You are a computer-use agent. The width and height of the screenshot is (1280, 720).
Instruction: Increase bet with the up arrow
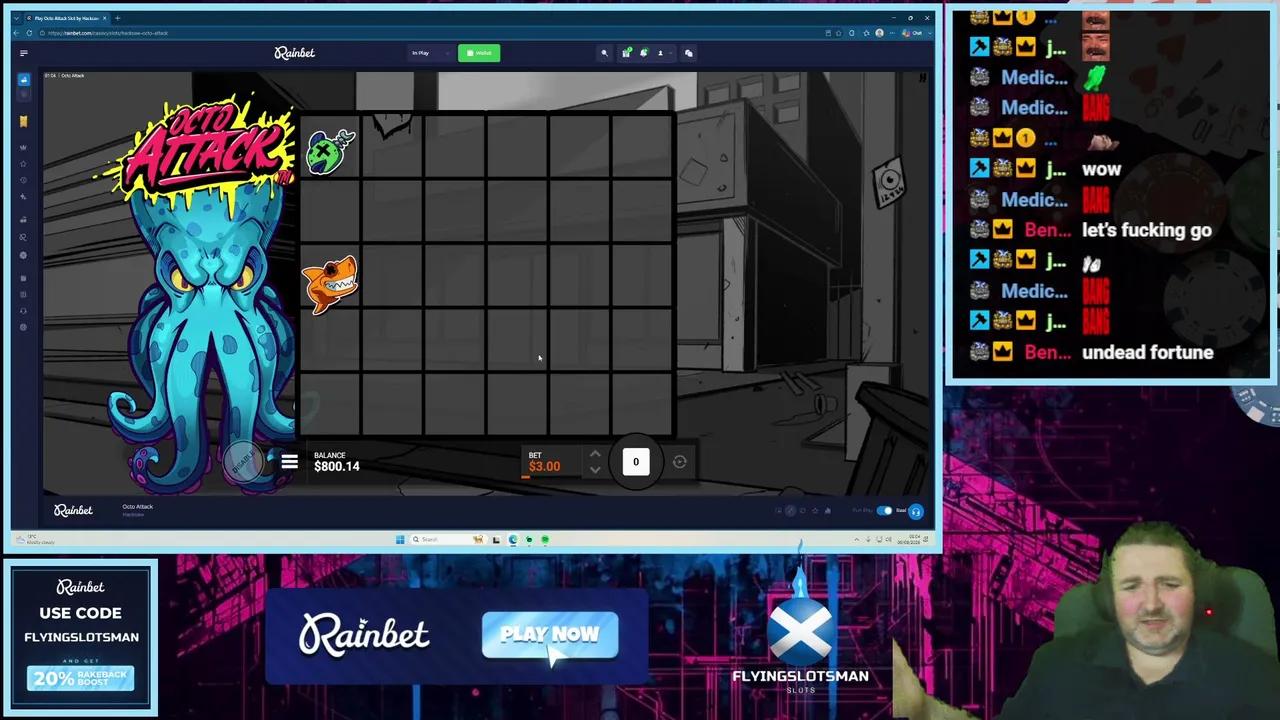[x=595, y=454]
